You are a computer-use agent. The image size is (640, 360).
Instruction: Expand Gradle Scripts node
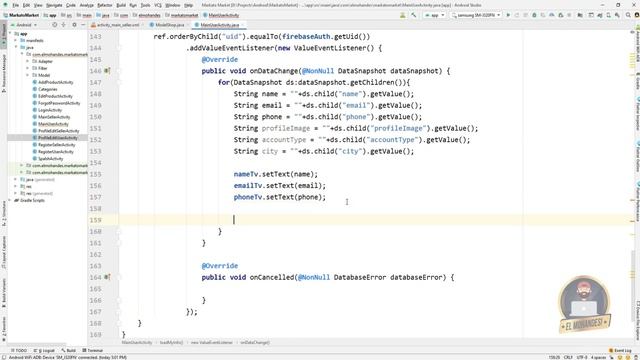[x=10, y=200]
